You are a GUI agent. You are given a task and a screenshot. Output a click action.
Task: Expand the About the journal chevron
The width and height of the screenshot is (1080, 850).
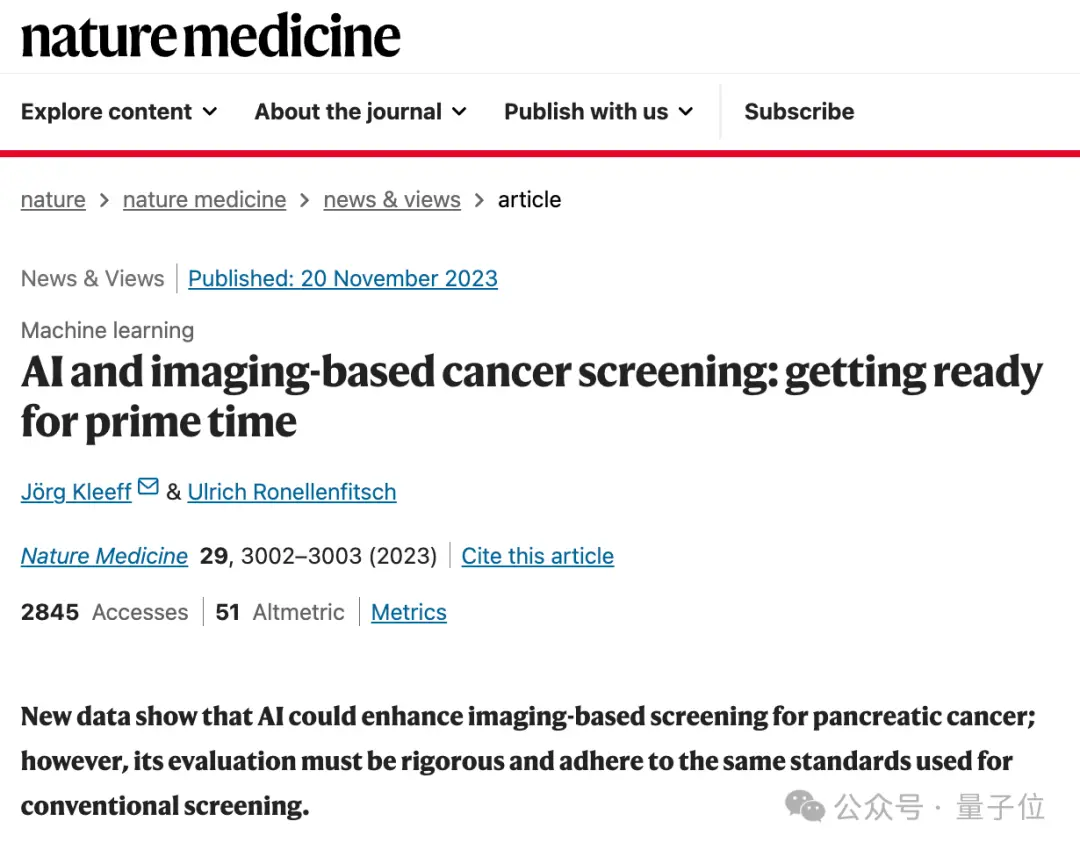(x=459, y=112)
